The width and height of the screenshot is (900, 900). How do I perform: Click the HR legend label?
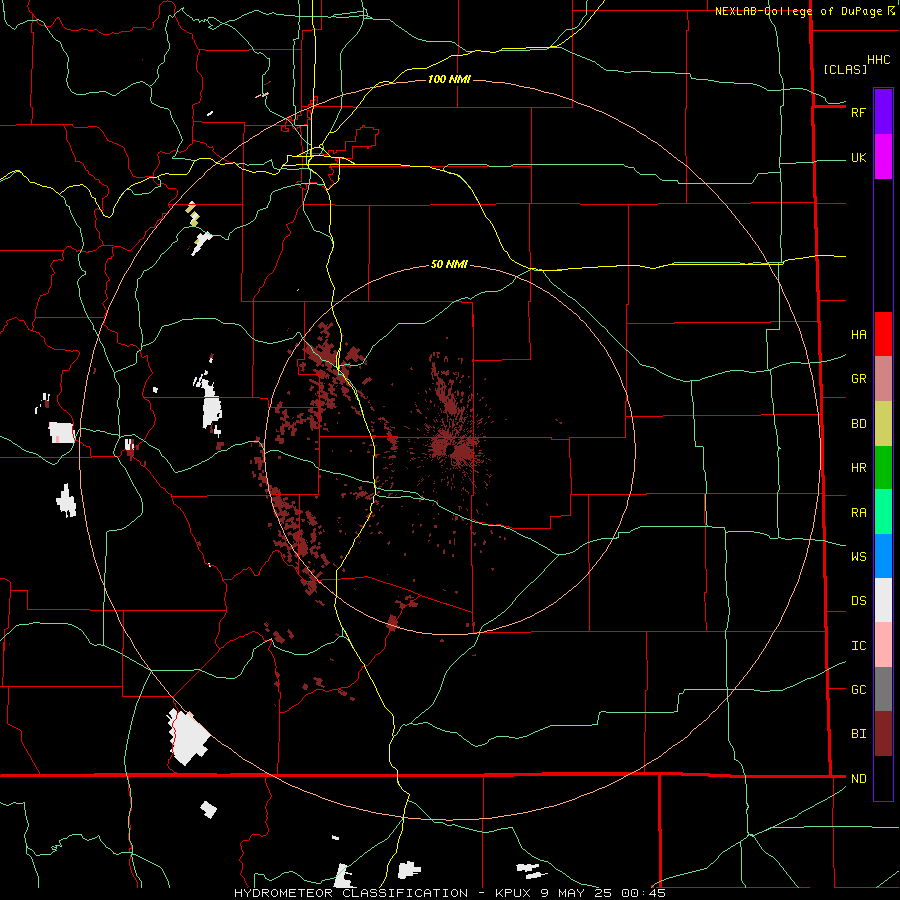point(858,468)
